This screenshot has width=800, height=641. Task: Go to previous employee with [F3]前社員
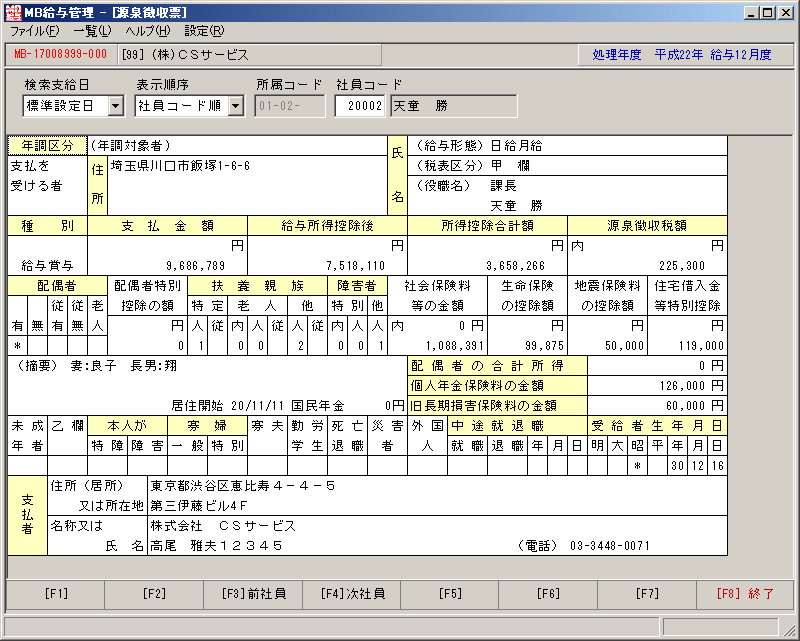coord(254,594)
